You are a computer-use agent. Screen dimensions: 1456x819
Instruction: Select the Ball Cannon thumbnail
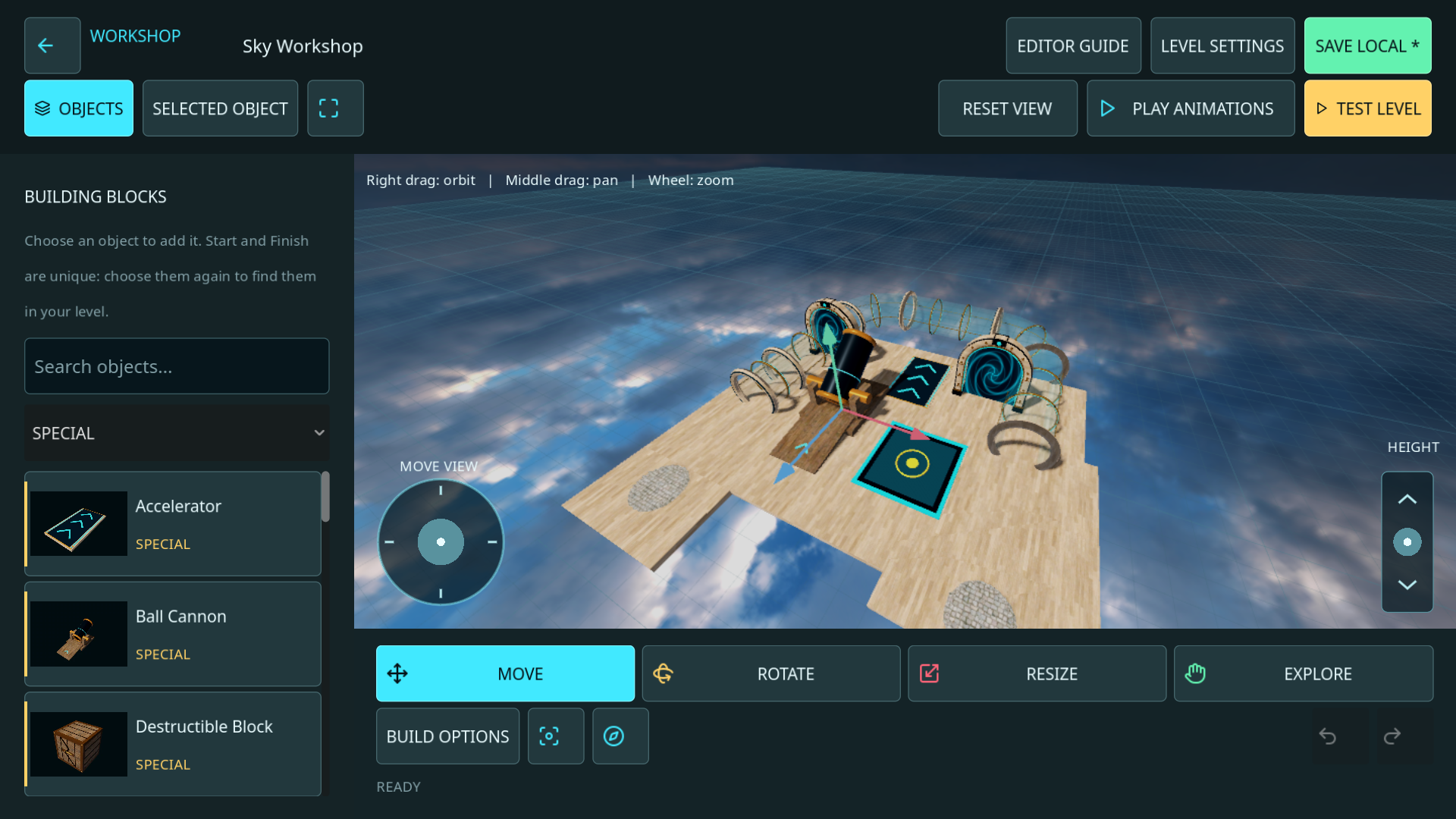(79, 634)
